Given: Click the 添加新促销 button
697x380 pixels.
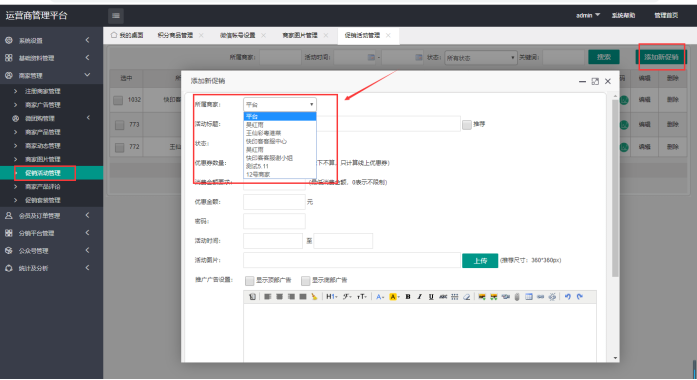Looking at the screenshot, I should 661,57.
